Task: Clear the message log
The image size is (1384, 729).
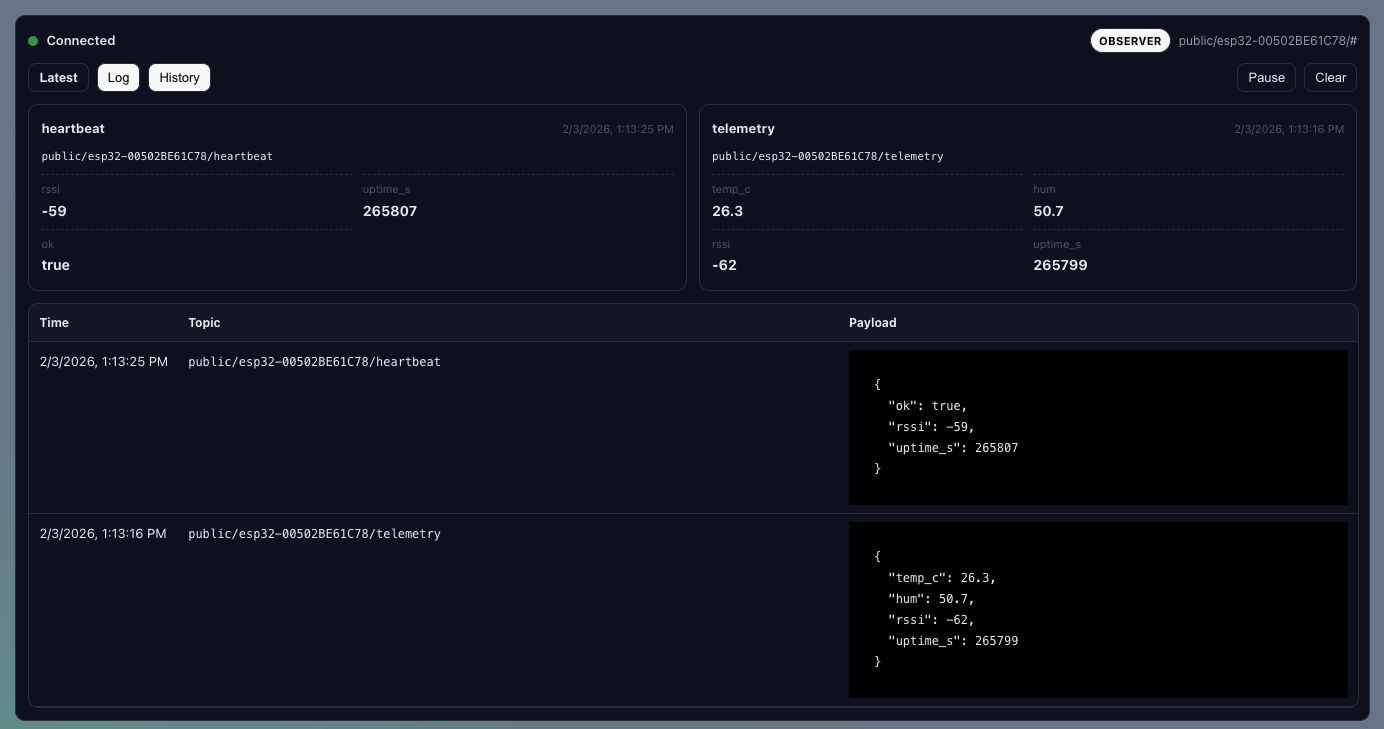Action: [x=1330, y=78]
